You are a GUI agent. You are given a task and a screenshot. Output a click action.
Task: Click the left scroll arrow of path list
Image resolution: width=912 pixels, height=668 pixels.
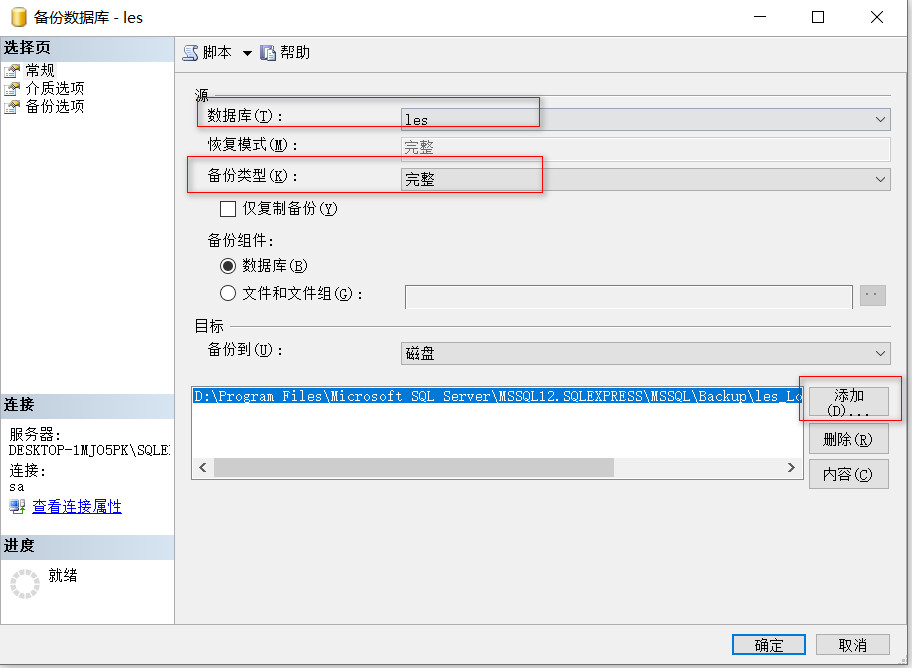click(203, 467)
